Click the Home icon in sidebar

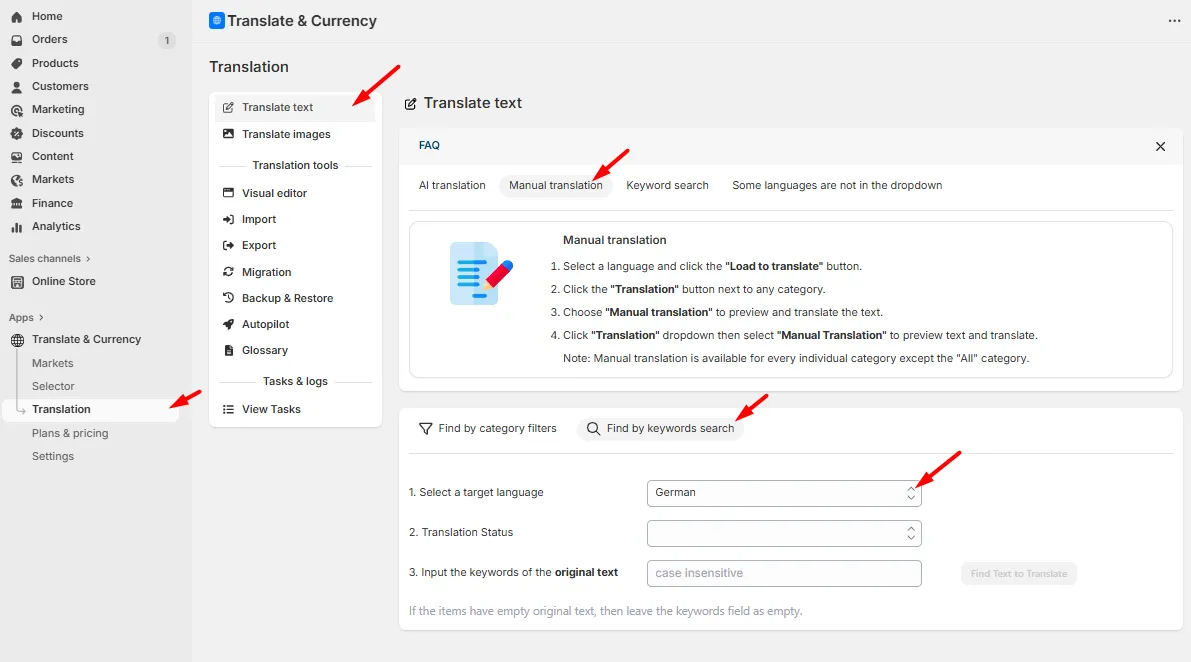(17, 17)
